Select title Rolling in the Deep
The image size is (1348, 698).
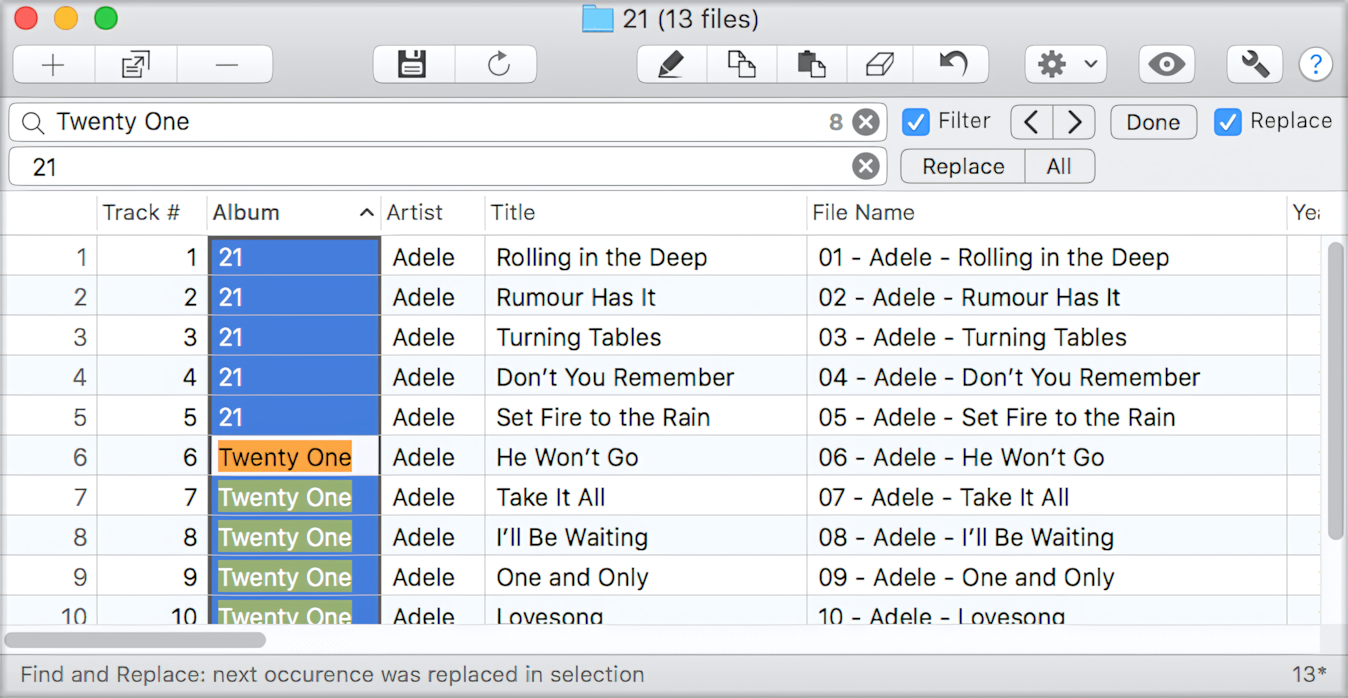pos(602,257)
